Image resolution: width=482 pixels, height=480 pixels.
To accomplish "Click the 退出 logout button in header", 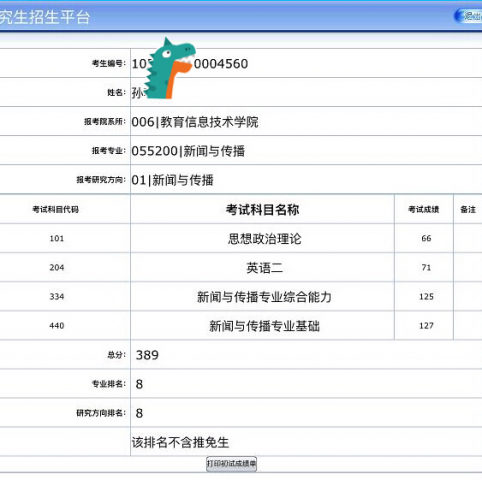I will tap(468, 16).
